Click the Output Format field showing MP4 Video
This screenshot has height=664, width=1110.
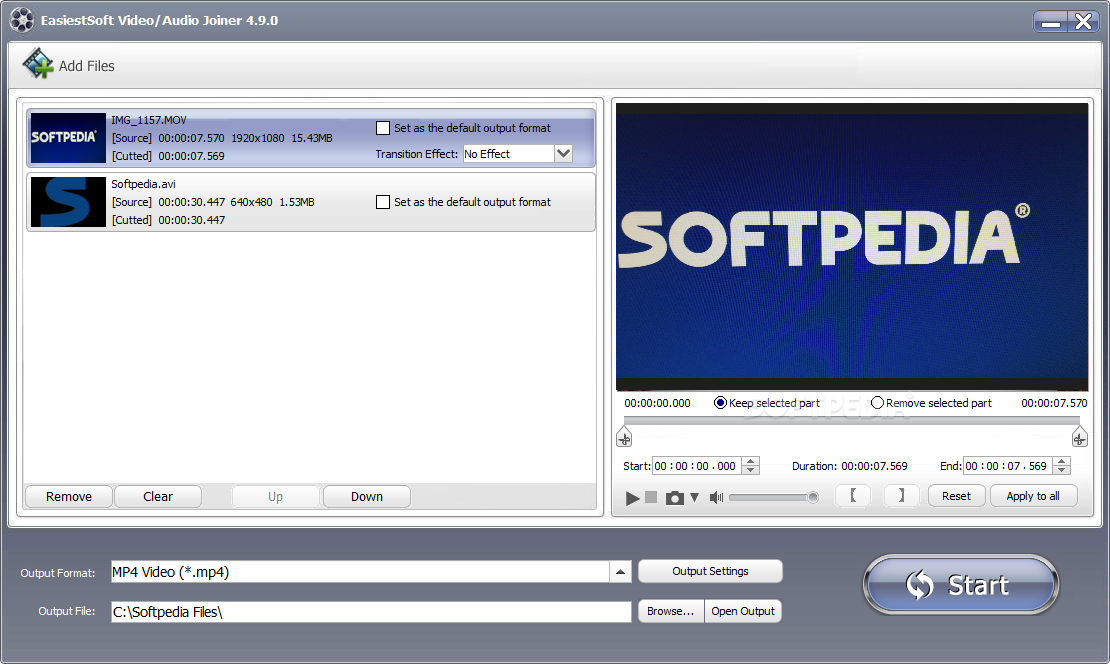pos(360,572)
